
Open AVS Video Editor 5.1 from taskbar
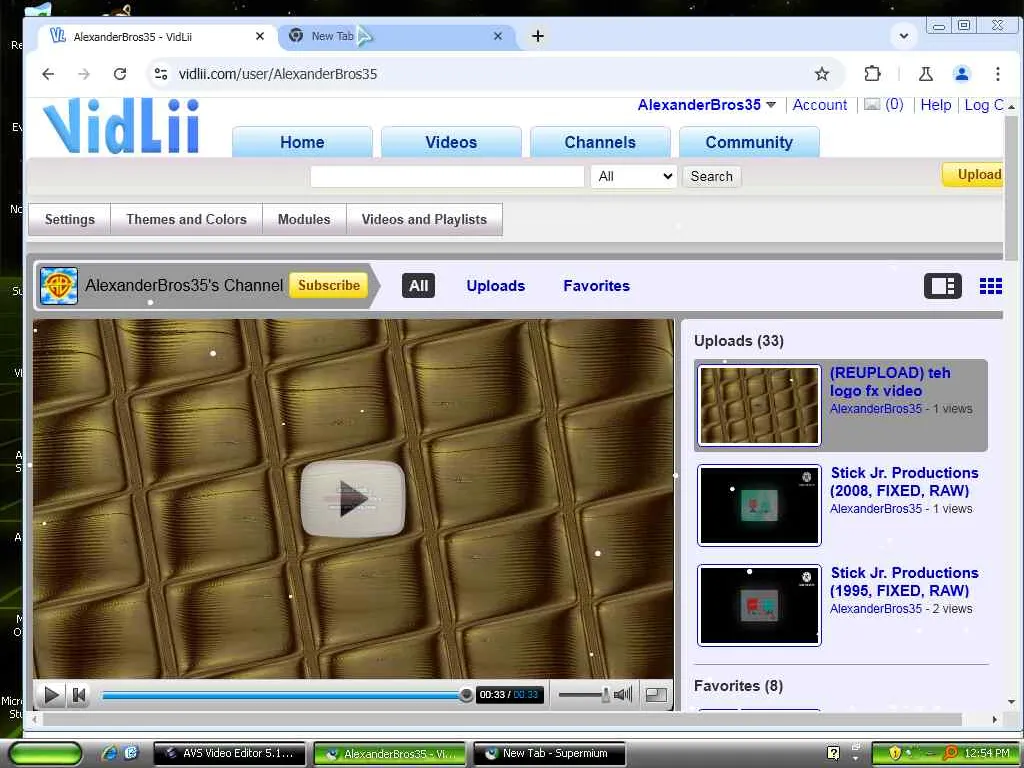[230, 754]
